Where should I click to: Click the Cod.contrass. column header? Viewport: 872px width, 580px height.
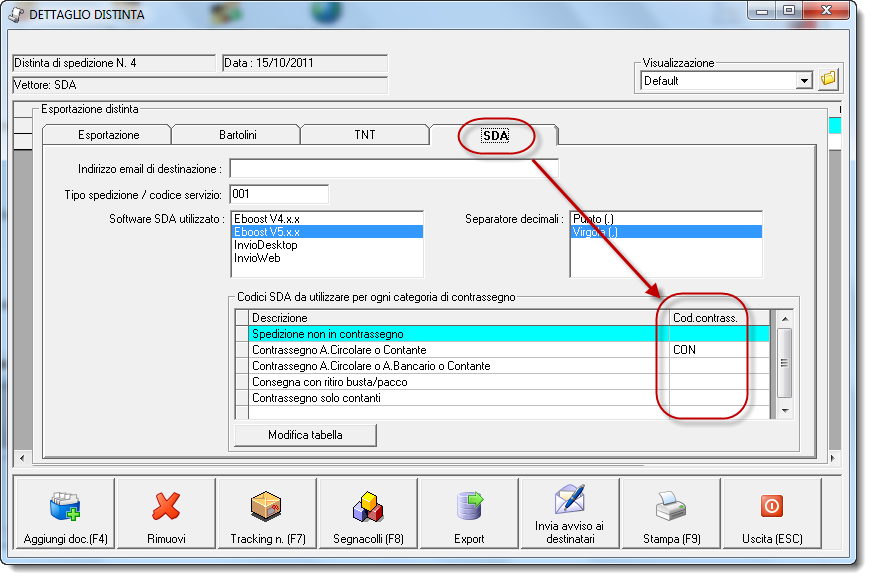(x=719, y=318)
